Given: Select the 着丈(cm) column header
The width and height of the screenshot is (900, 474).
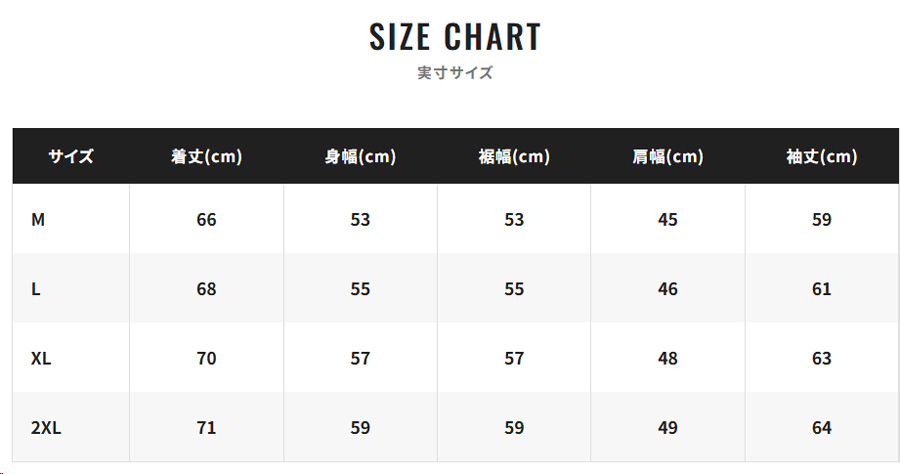Looking at the screenshot, I should 207,156.
